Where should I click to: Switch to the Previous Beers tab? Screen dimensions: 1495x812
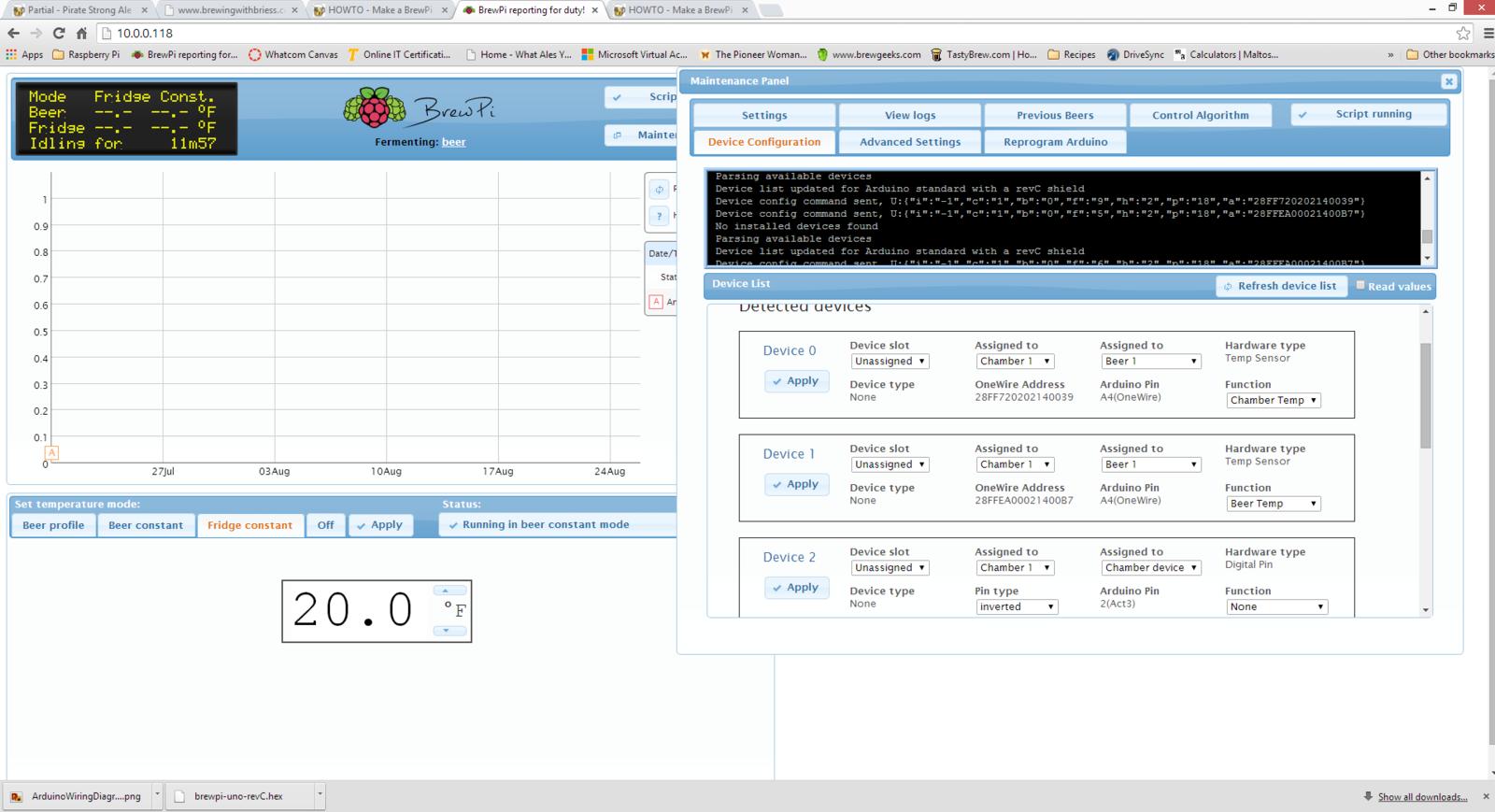[1055, 115]
